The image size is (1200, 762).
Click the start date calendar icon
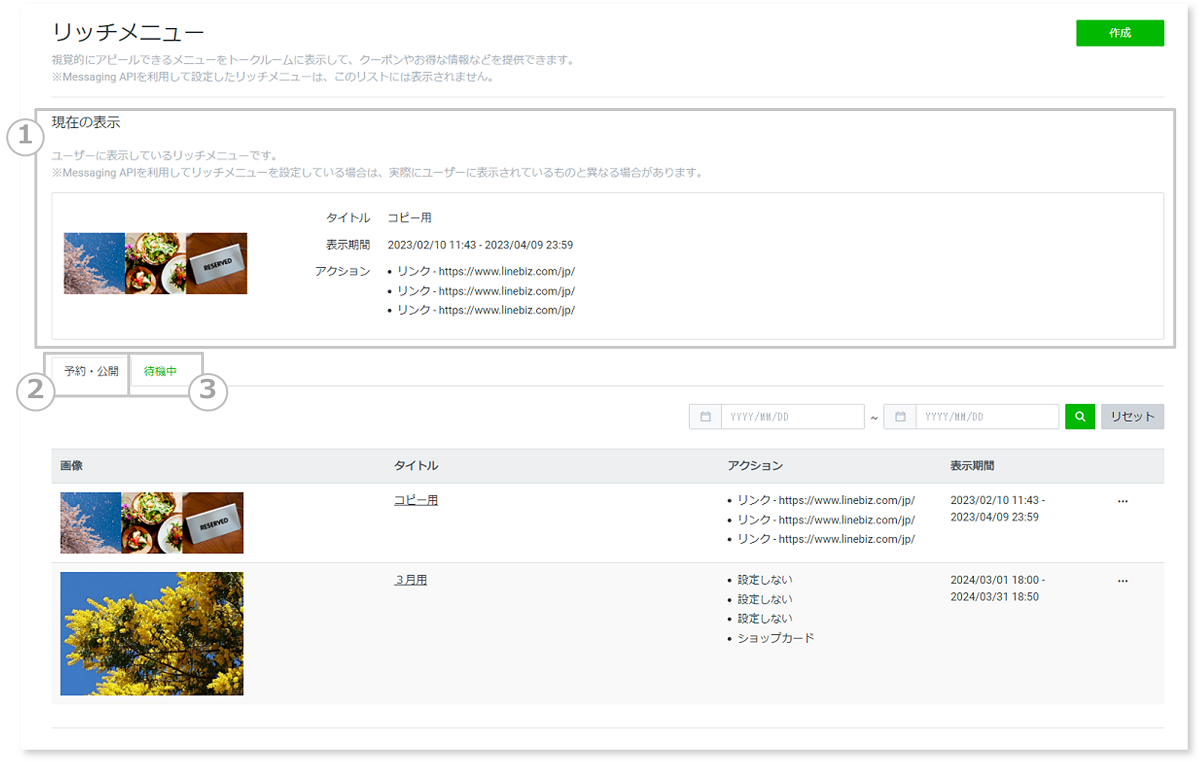tap(705, 417)
